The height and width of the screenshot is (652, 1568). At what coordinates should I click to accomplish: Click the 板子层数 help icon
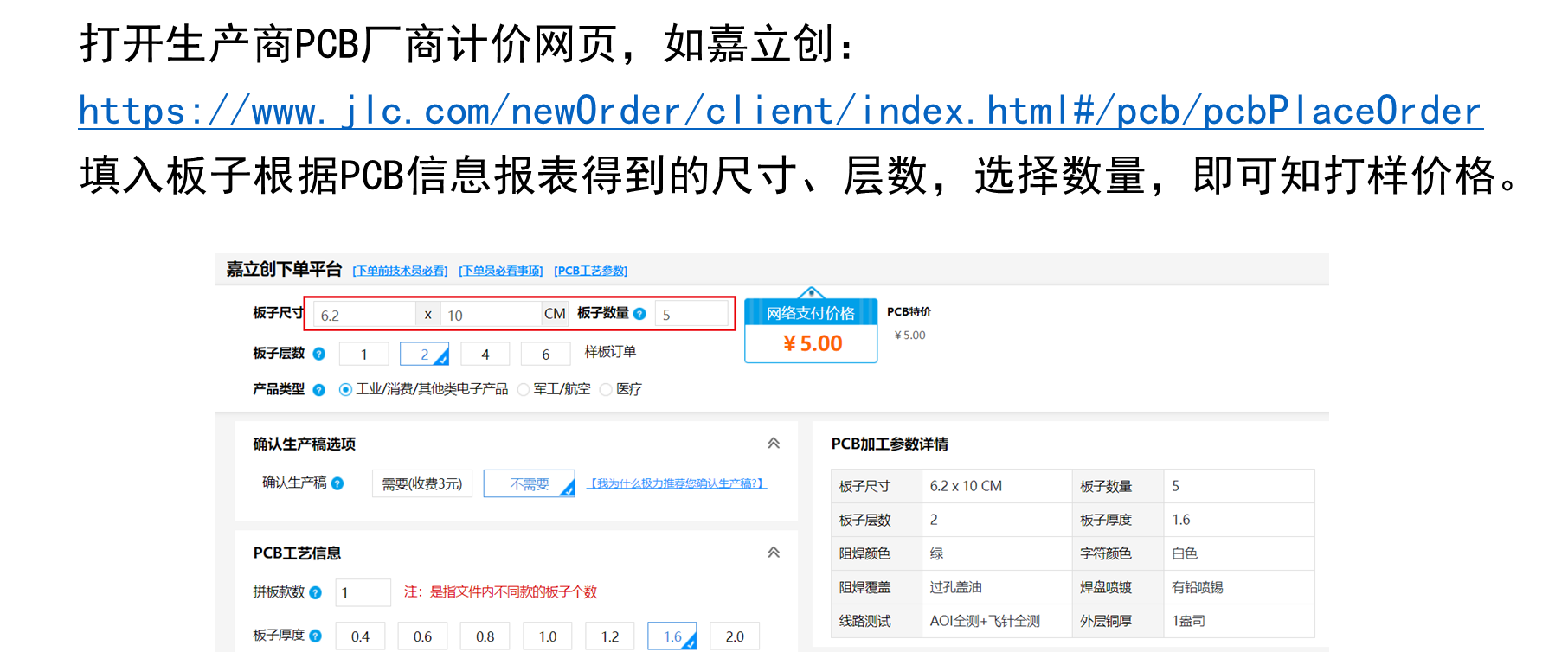pos(319,354)
